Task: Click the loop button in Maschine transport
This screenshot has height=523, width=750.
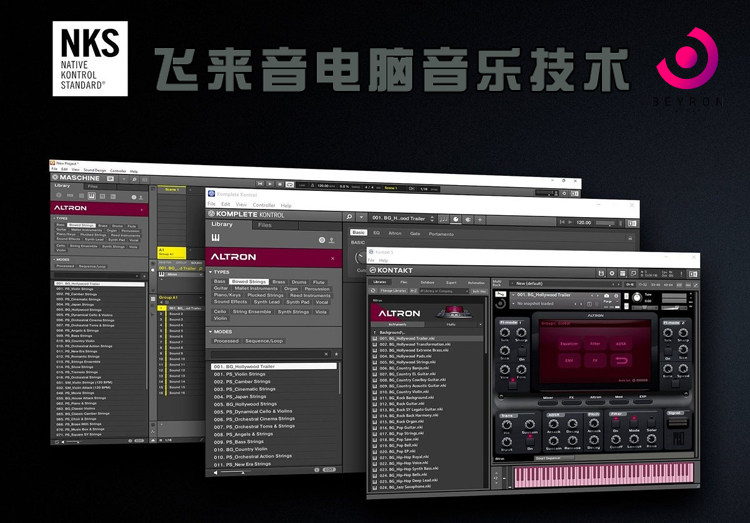Action: (290, 184)
